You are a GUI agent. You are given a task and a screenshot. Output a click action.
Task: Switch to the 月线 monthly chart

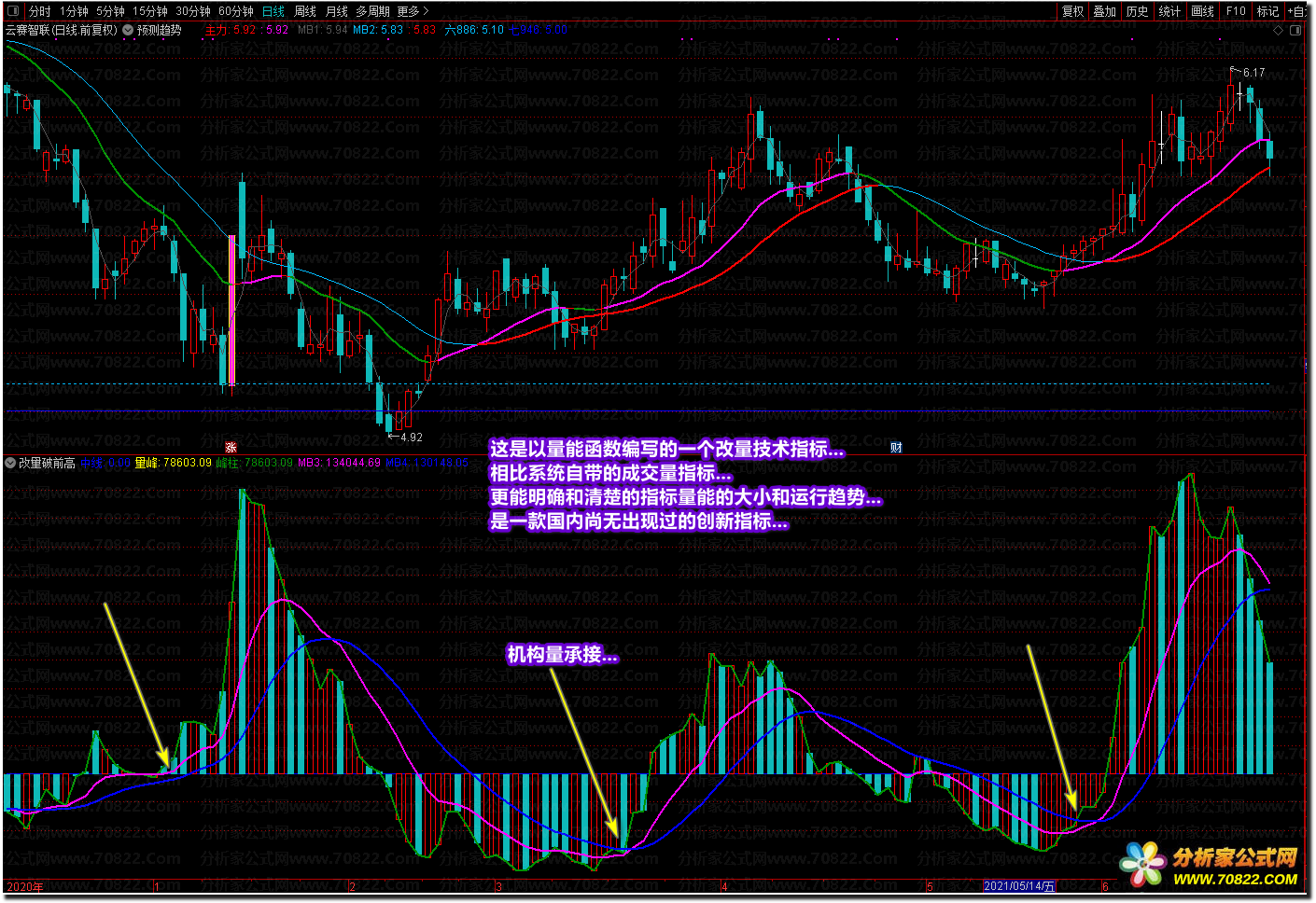[x=336, y=11]
